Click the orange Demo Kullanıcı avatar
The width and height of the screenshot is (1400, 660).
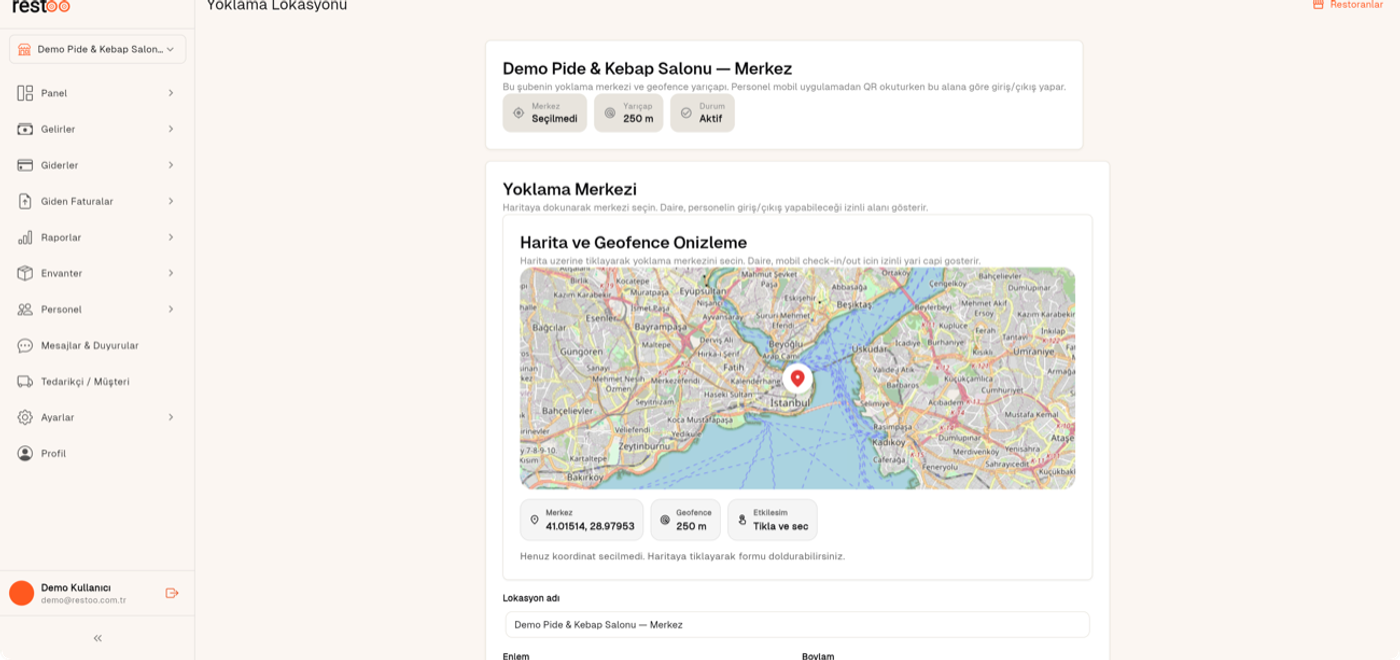22,593
